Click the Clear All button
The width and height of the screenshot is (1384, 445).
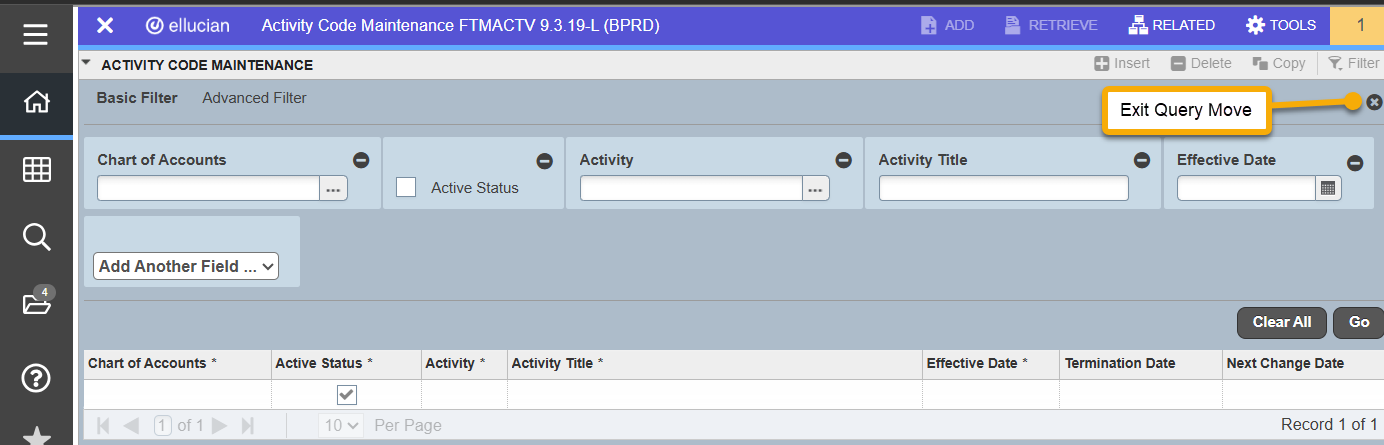pyautogui.click(x=1281, y=322)
